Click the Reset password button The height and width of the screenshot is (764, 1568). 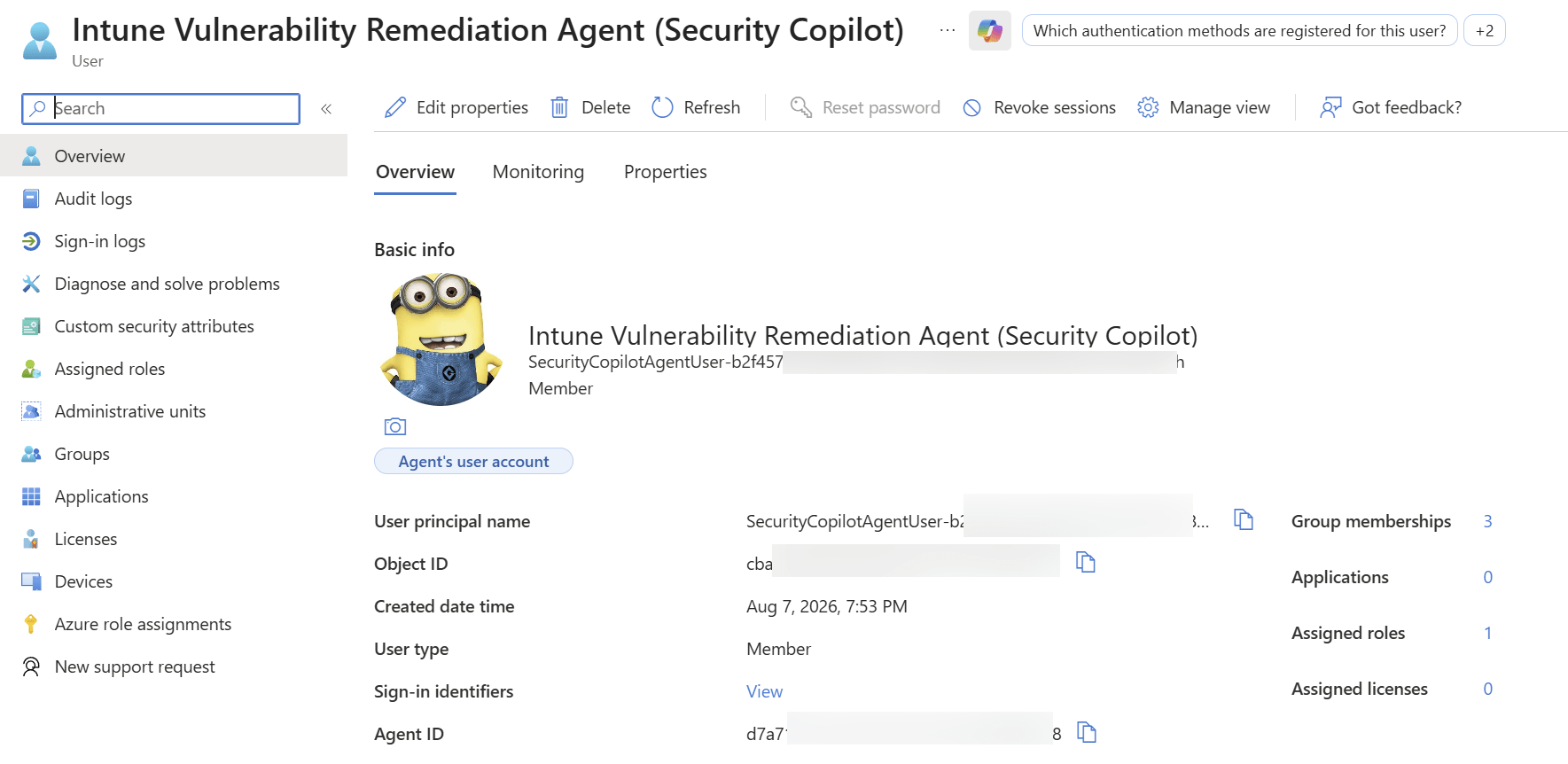(x=865, y=107)
